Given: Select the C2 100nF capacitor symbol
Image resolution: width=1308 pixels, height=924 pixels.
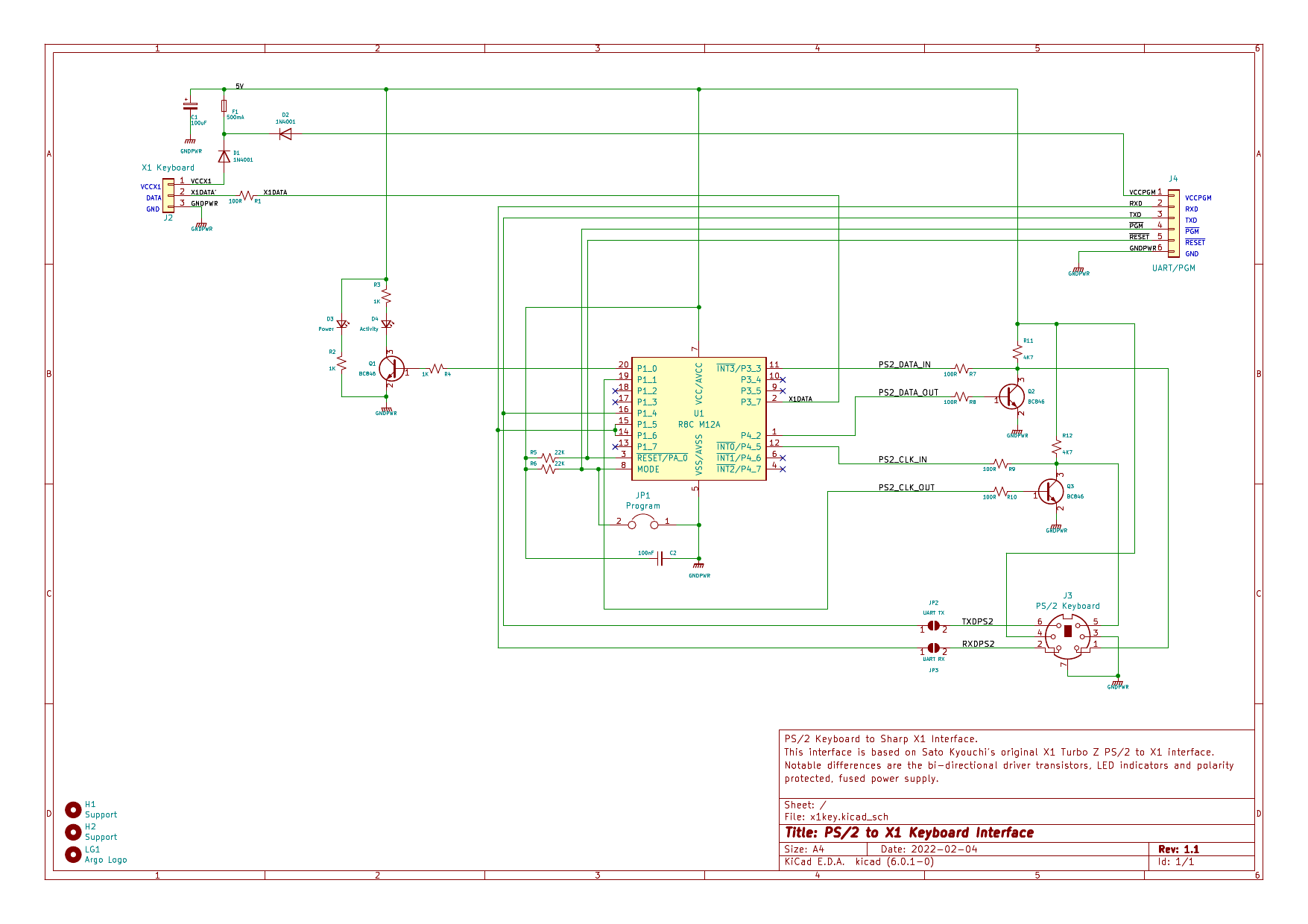Looking at the screenshot, I should [x=660, y=559].
